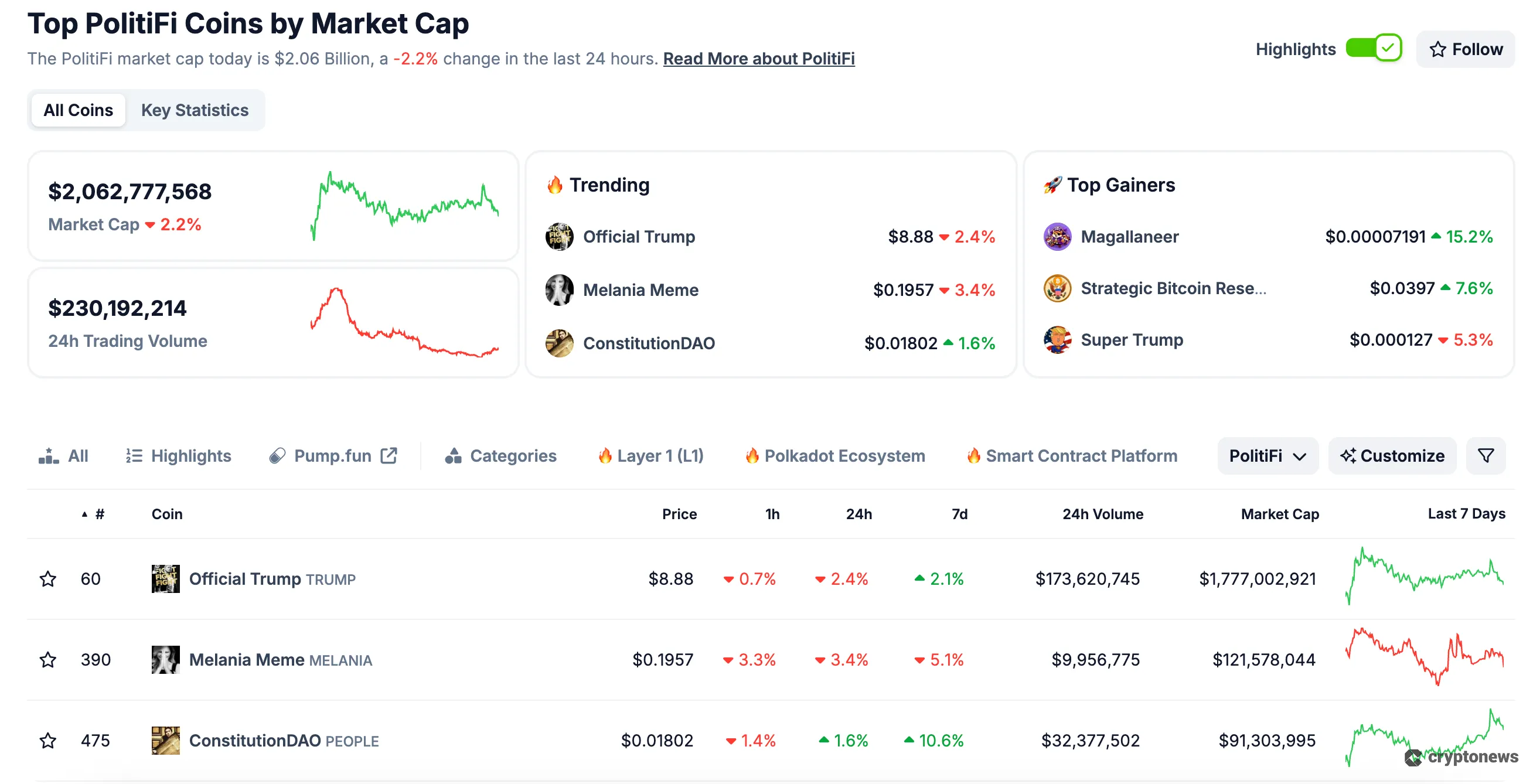Disable the Highlights toggle switch

pos(1373,49)
